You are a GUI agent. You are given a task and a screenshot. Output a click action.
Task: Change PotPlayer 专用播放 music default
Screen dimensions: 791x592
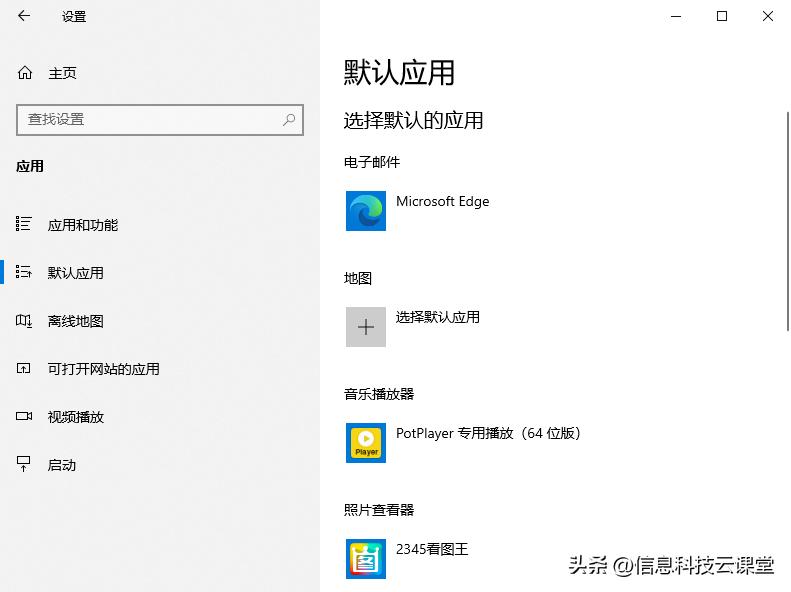point(488,433)
